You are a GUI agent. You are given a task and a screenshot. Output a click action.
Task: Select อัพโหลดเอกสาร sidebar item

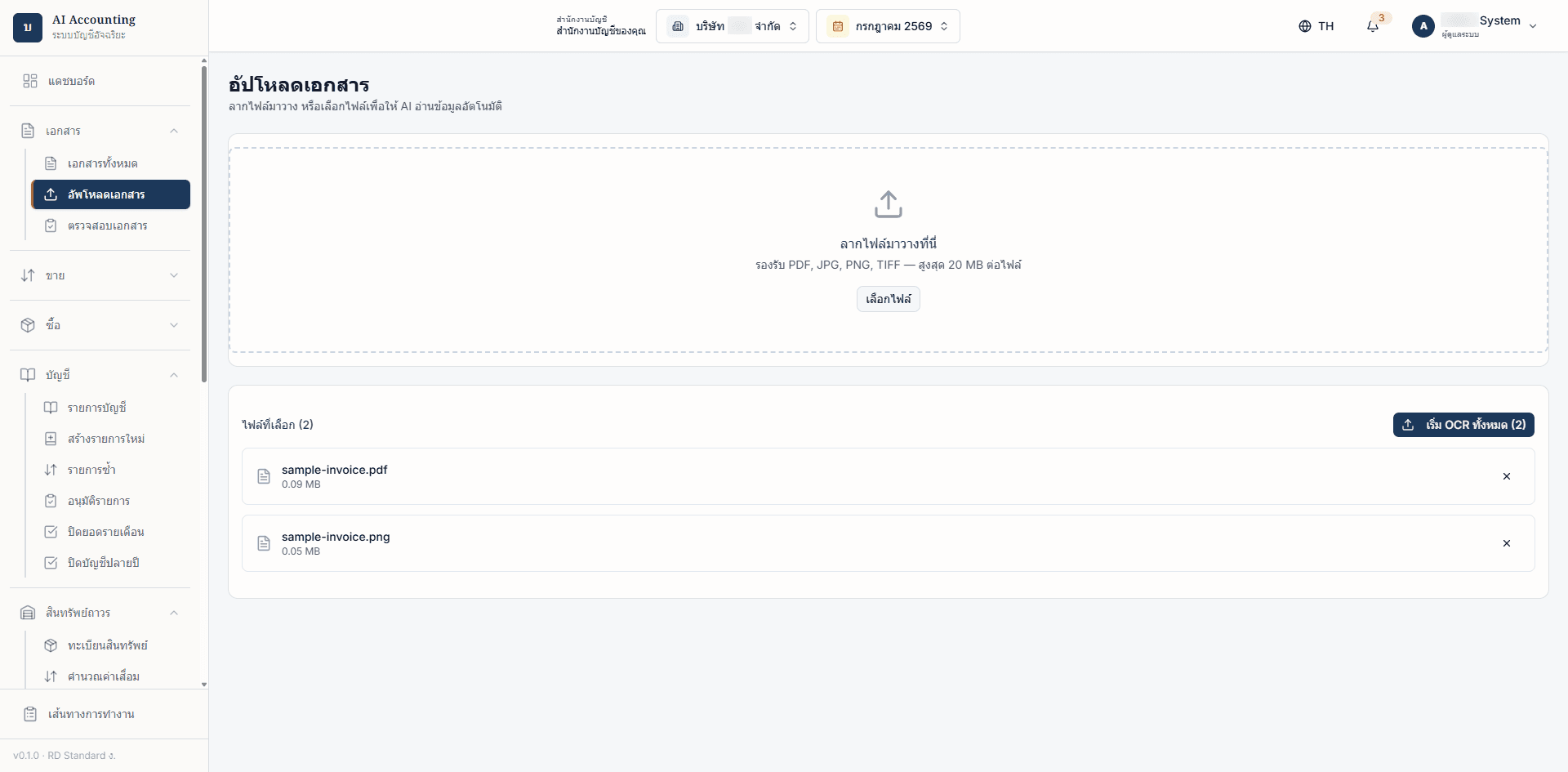pos(110,194)
